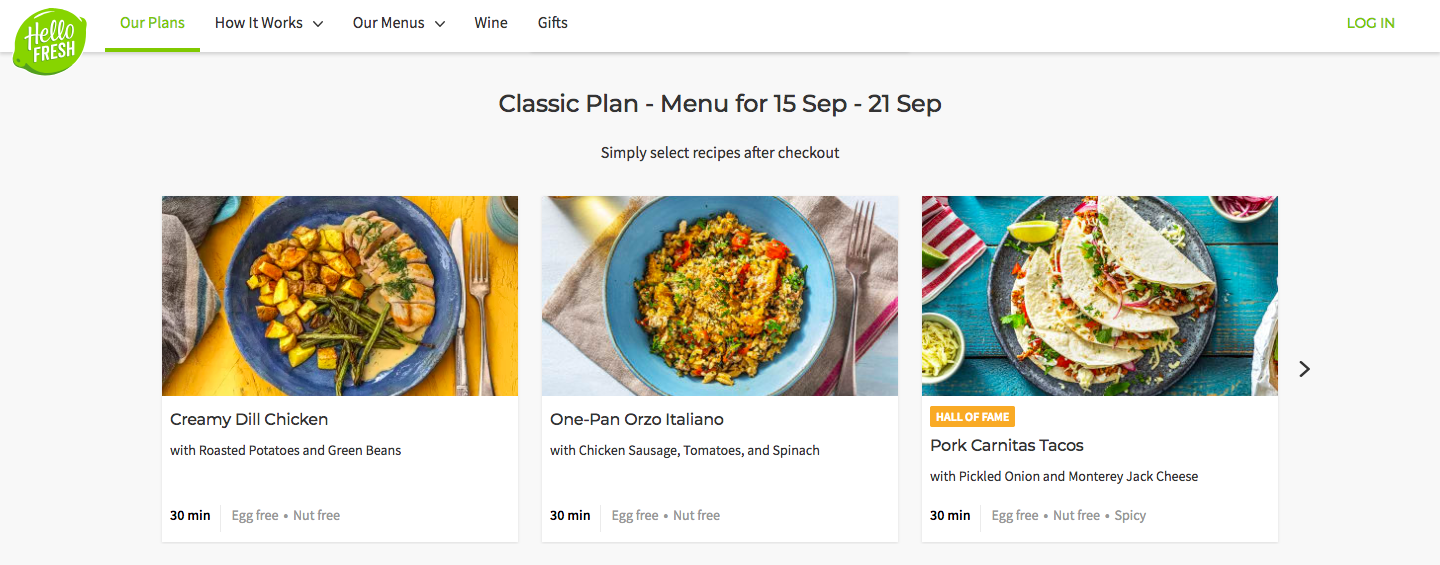
Task: Click subtitle with Chicken Sausage, Tomatoes, and Spinach
Action: pyautogui.click(x=685, y=451)
